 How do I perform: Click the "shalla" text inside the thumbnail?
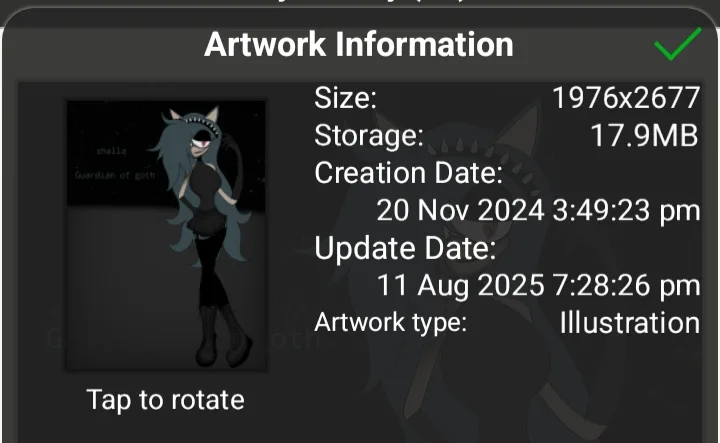click(111, 151)
